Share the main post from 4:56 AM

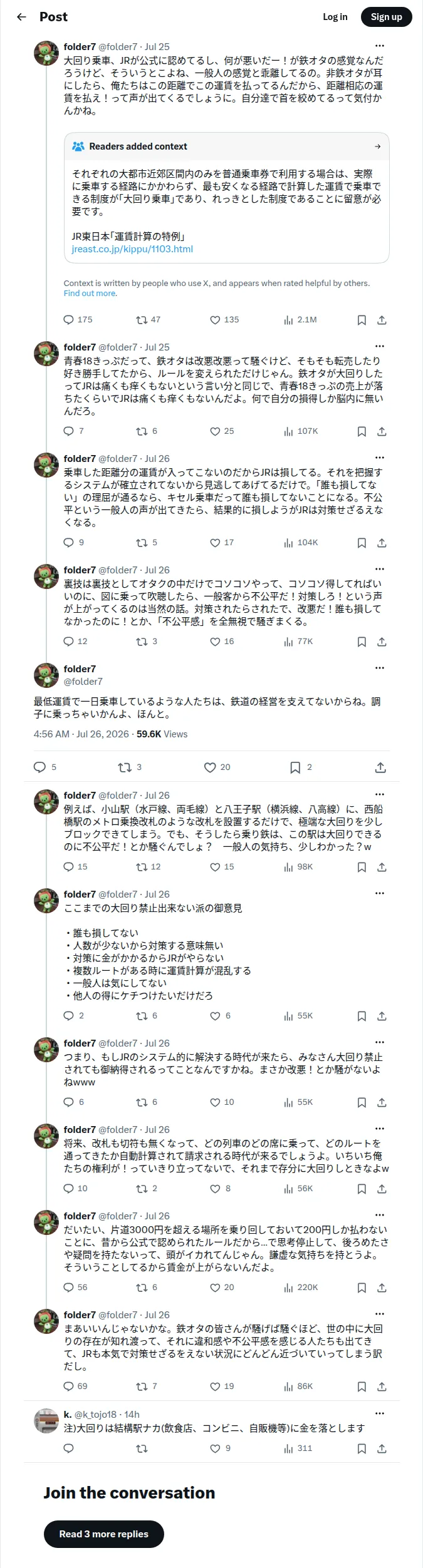380,767
